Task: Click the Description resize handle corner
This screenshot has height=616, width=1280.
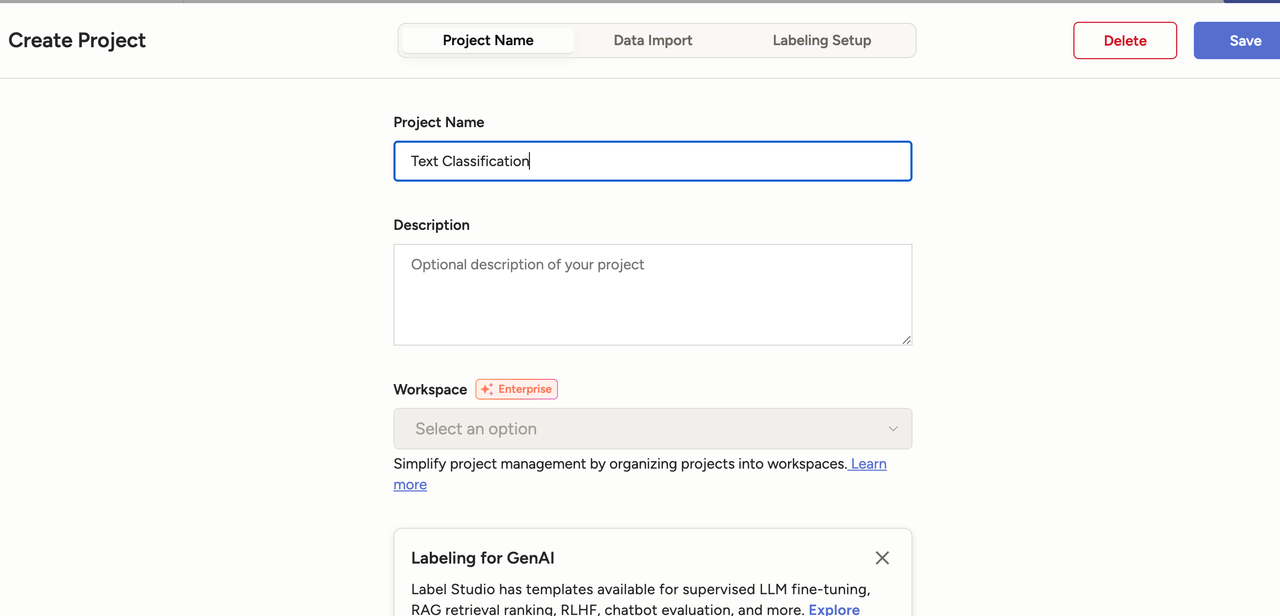Action: [x=906, y=339]
